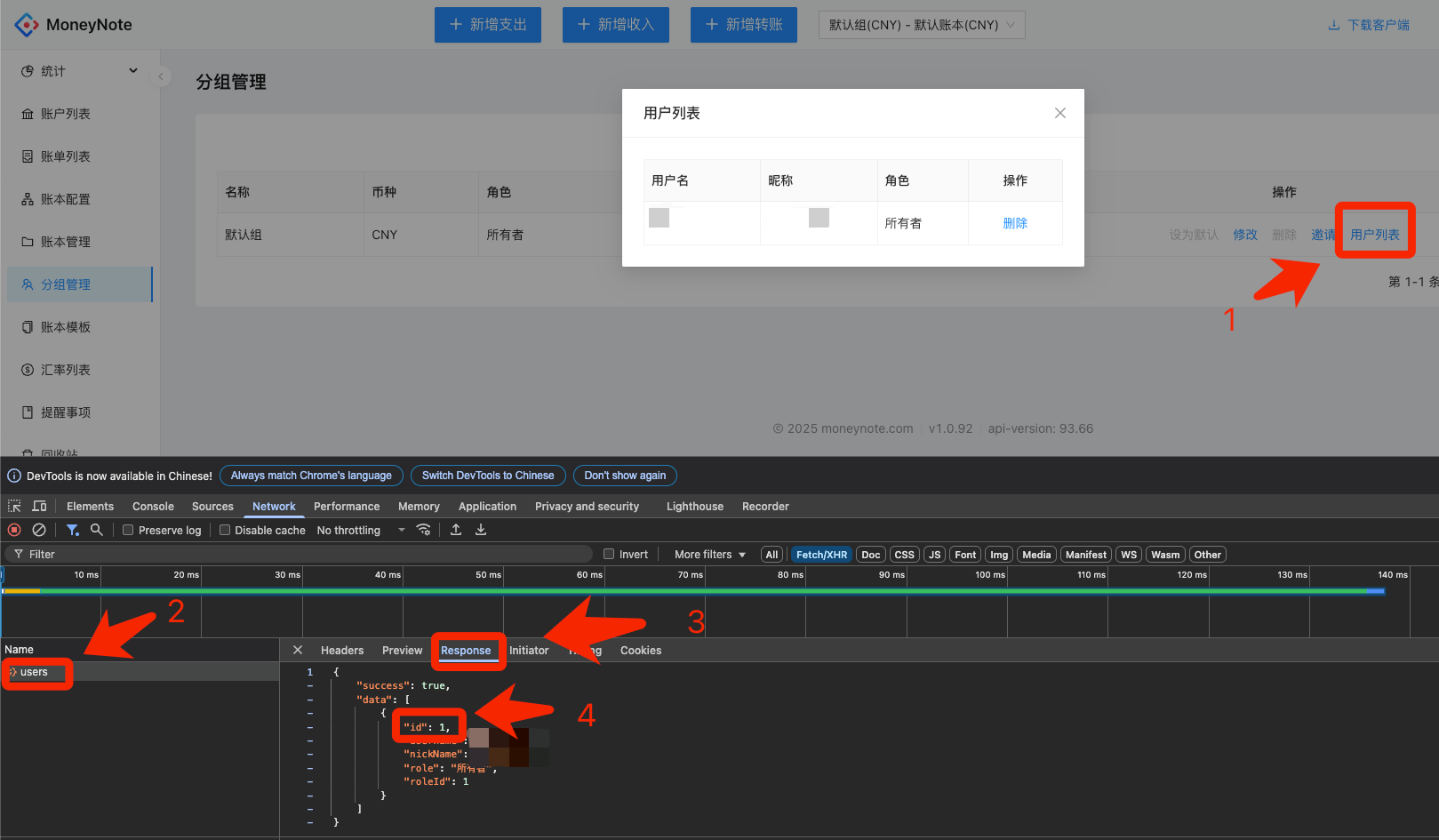This screenshot has height=840, width=1439.
Task: Click the DevTools inspect element icon
Action: point(14,506)
